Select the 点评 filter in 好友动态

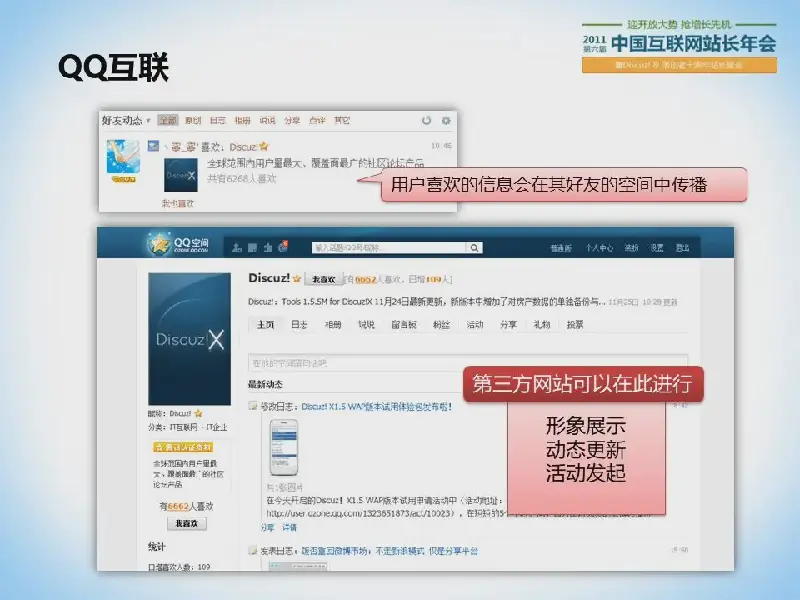click(x=317, y=120)
